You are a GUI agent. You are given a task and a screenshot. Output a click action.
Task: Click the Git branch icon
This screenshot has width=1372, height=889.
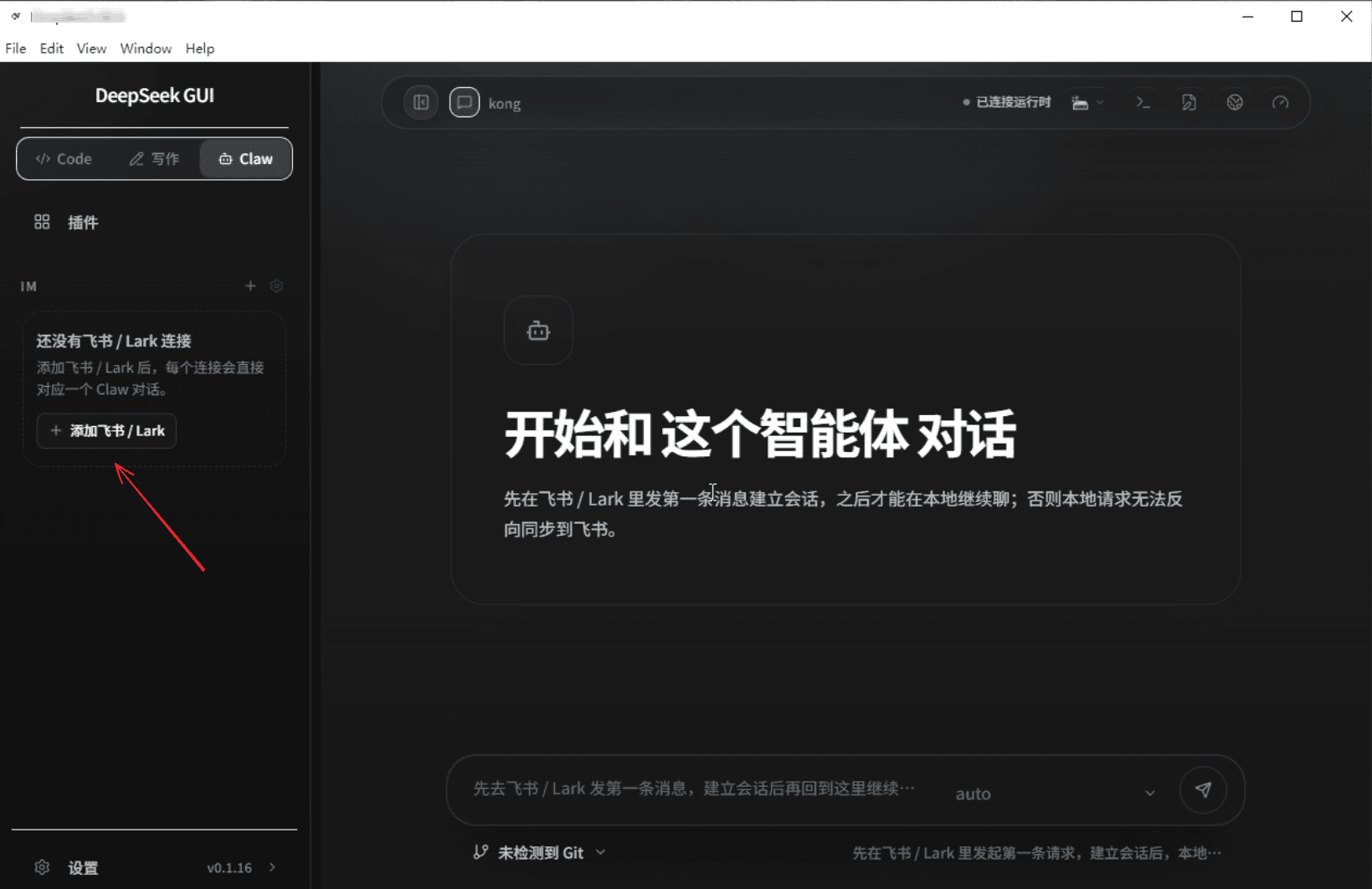click(480, 852)
